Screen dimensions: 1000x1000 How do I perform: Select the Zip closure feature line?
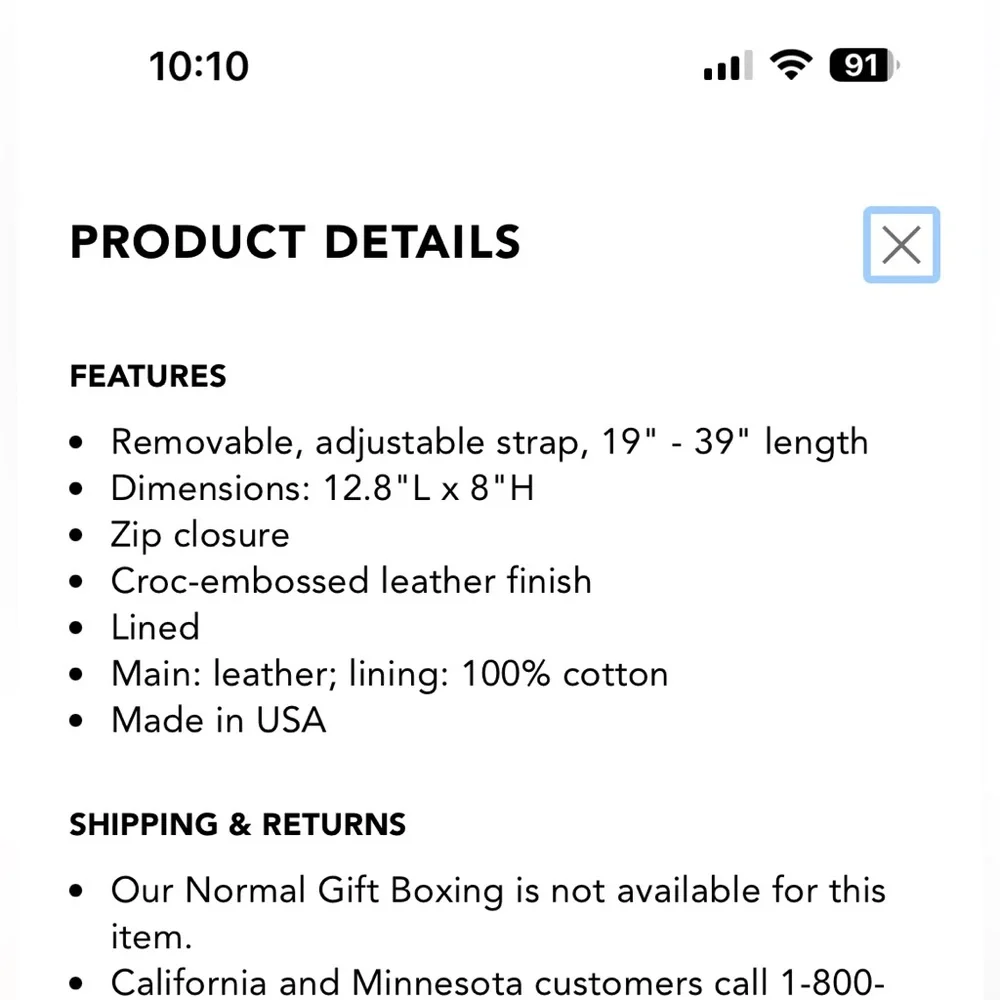coord(200,535)
